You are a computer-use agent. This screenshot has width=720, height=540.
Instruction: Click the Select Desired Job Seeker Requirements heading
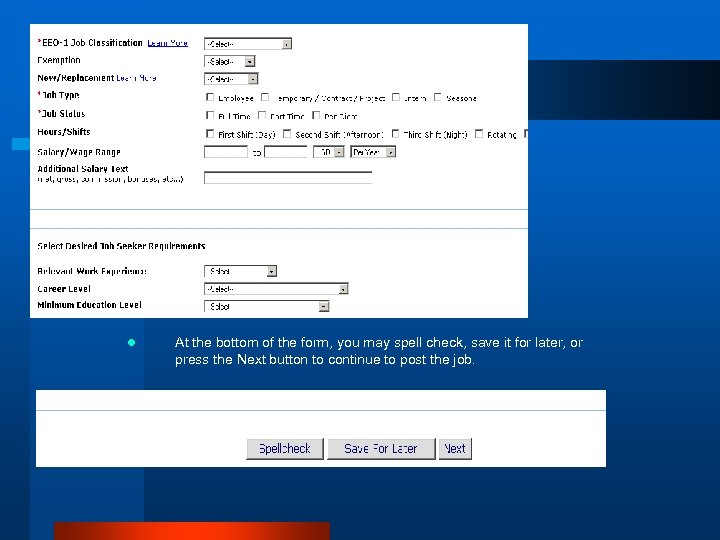coord(121,246)
